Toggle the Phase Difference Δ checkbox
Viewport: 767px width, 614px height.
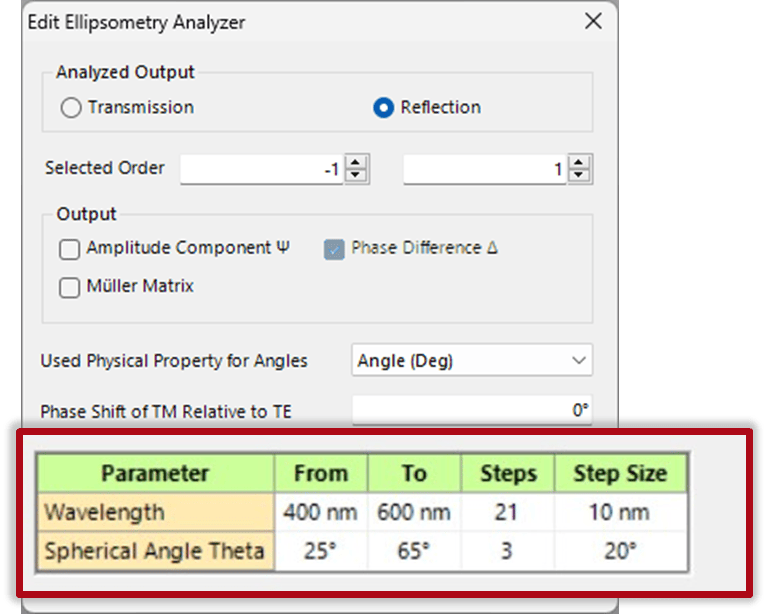click(334, 249)
